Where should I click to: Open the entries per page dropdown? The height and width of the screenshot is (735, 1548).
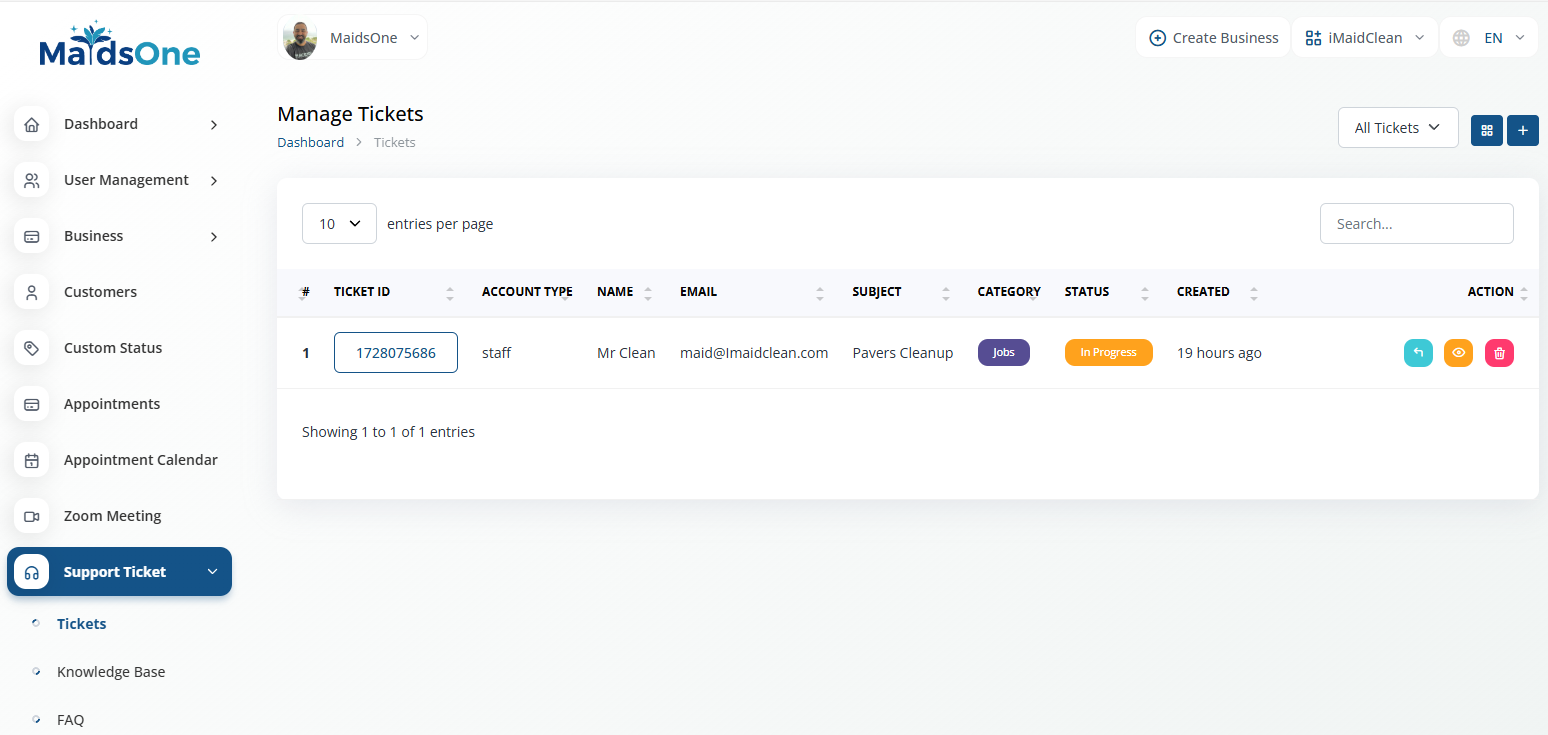coord(339,224)
